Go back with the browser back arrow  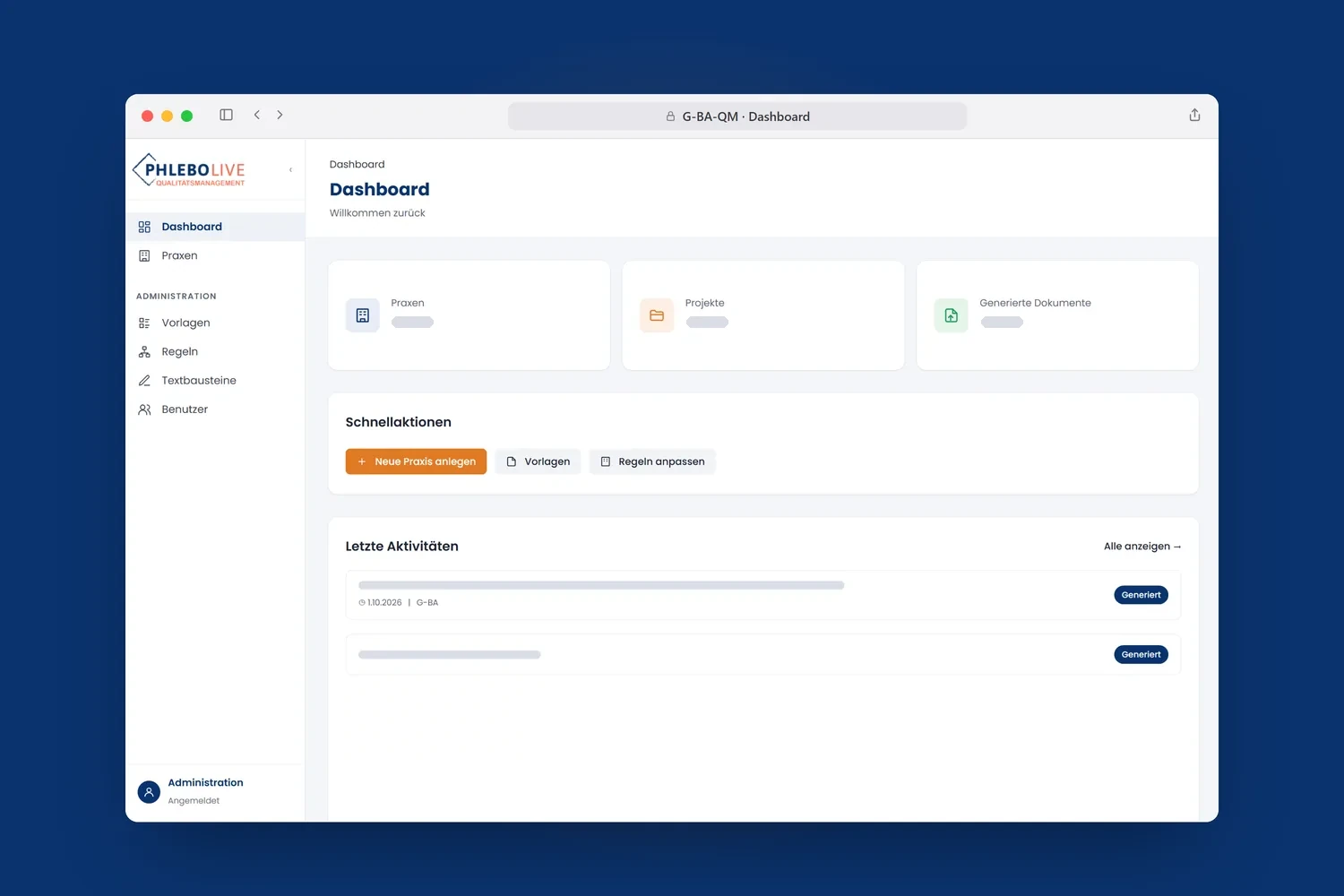(x=257, y=115)
